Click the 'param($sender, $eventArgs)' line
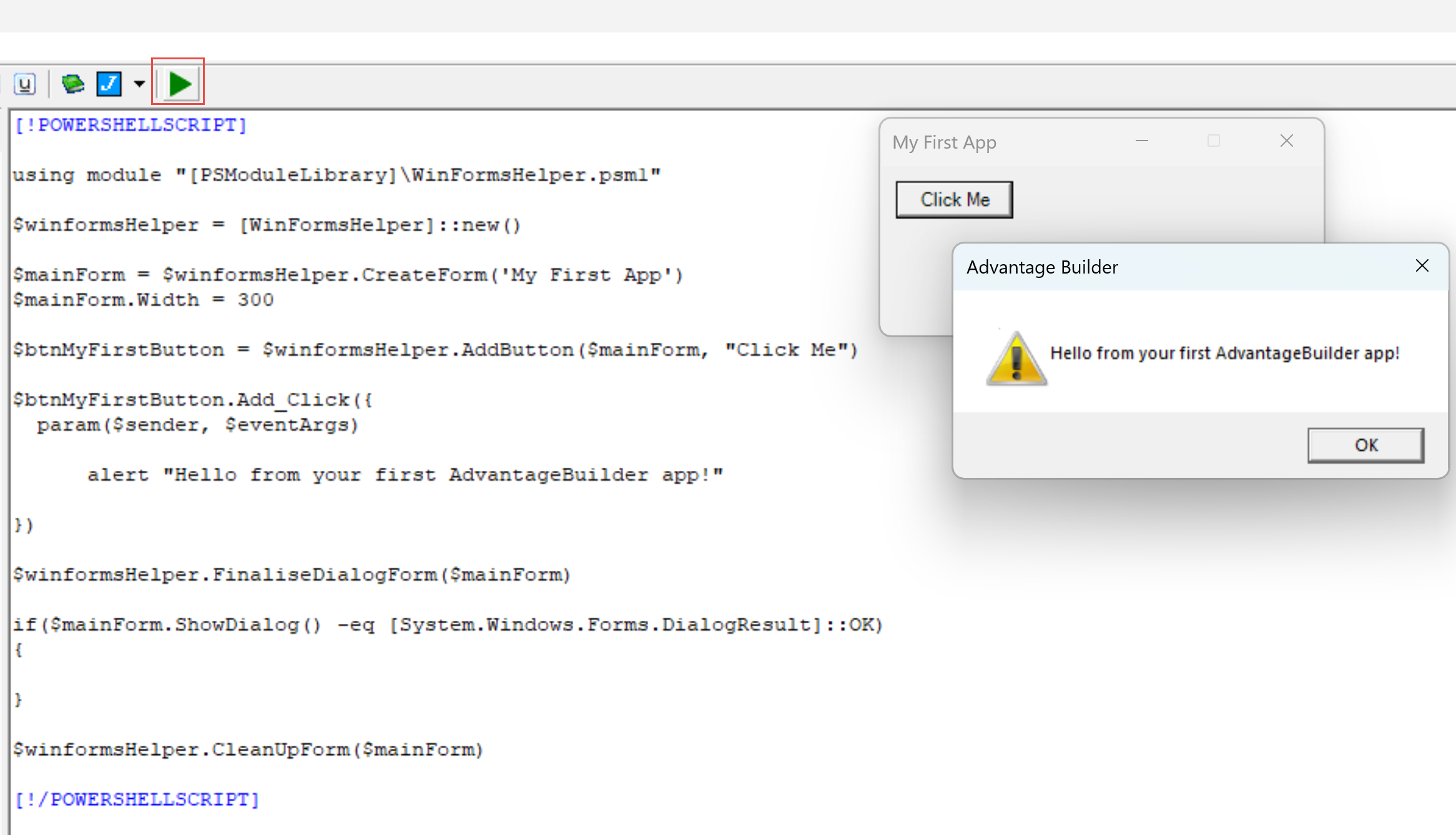Screen dimensions: 1456x835 pos(198,425)
